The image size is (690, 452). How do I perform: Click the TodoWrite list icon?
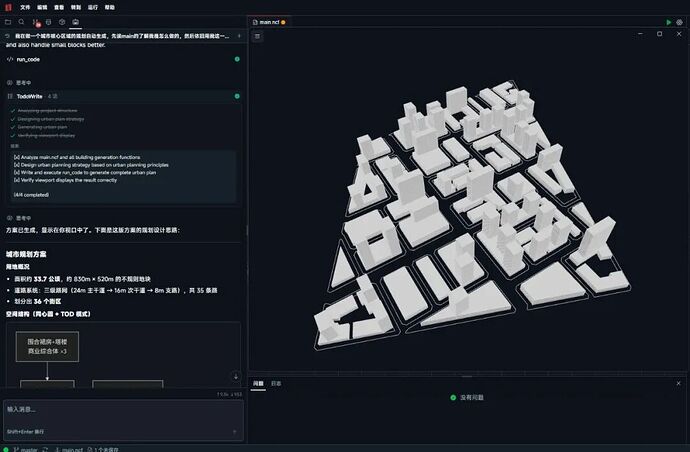(x=10, y=96)
